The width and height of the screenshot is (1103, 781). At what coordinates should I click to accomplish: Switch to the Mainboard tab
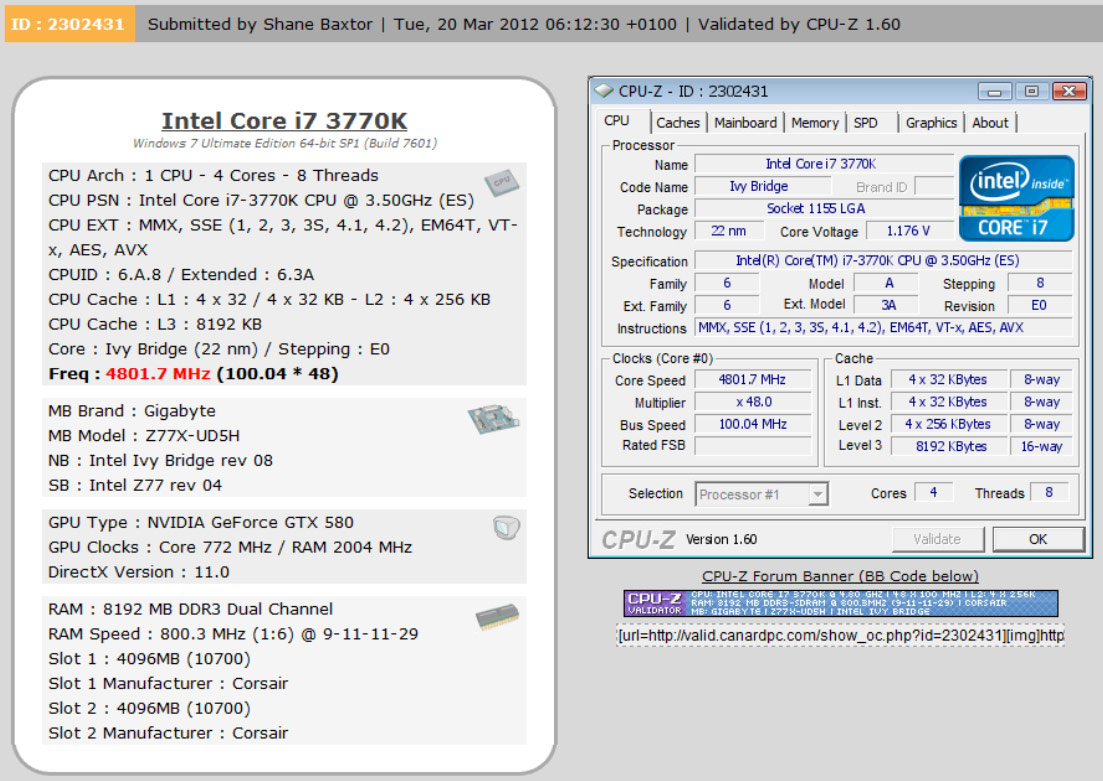pos(745,122)
